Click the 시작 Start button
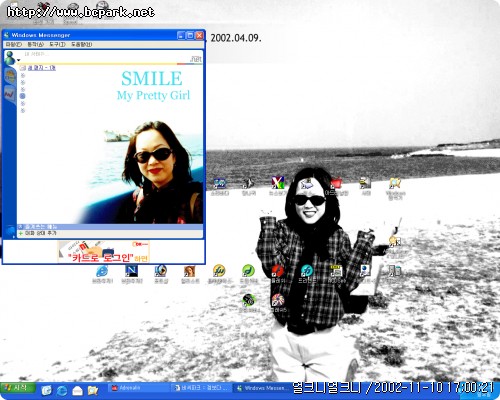The width and height of the screenshot is (500, 400). pyautogui.click(x=18, y=388)
